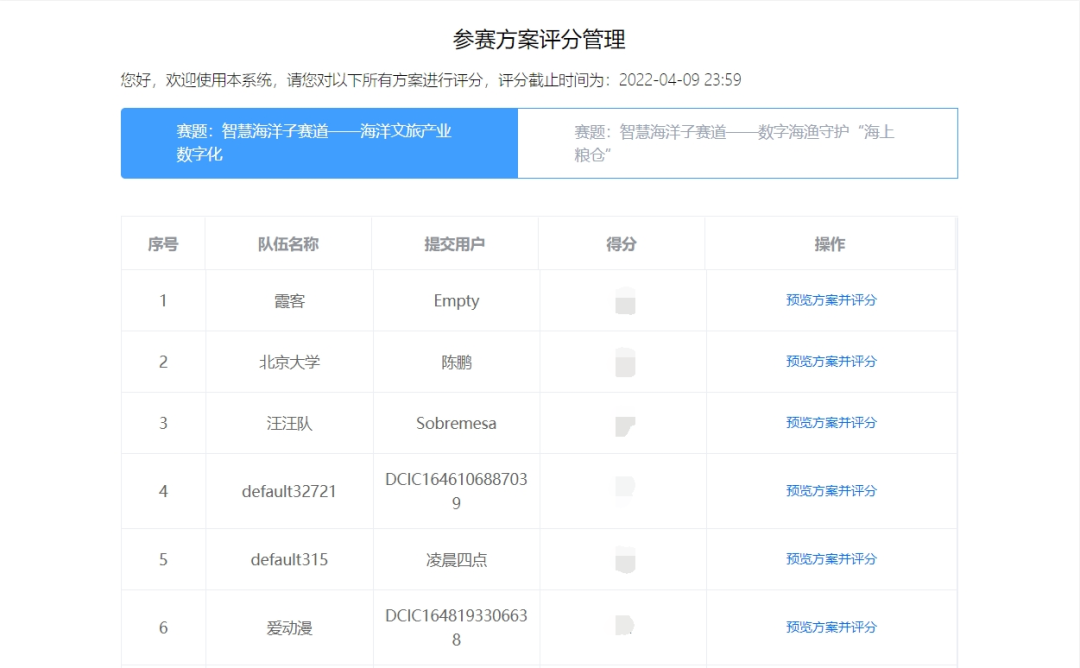The height and width of the screenshot is (668, 1080).
Task: Click the submitting user DCIC1648193306638
Action: pos(456,627)
